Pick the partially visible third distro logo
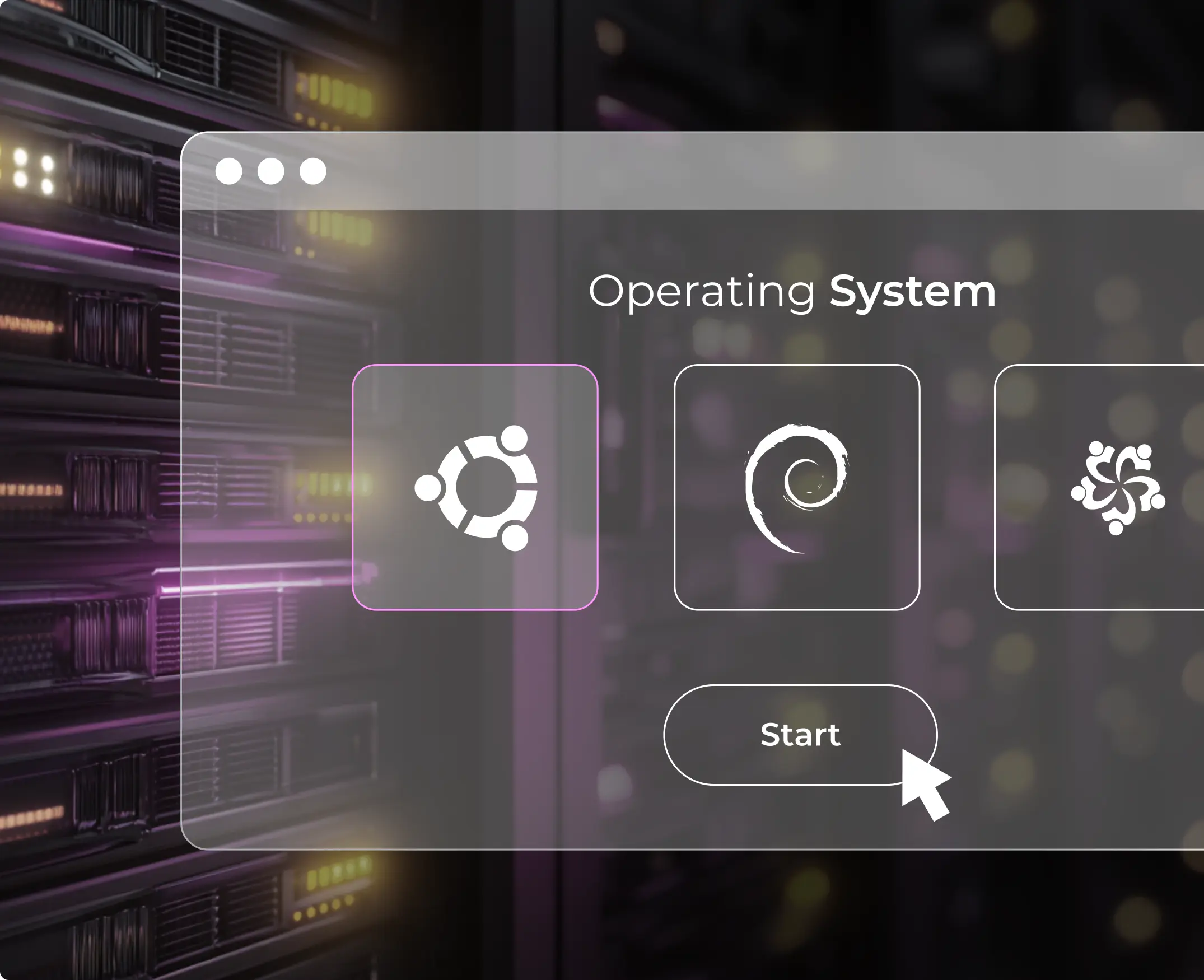Image resolution: width=1204 pixels, height=980 pixels. (x=1118, y=488)
